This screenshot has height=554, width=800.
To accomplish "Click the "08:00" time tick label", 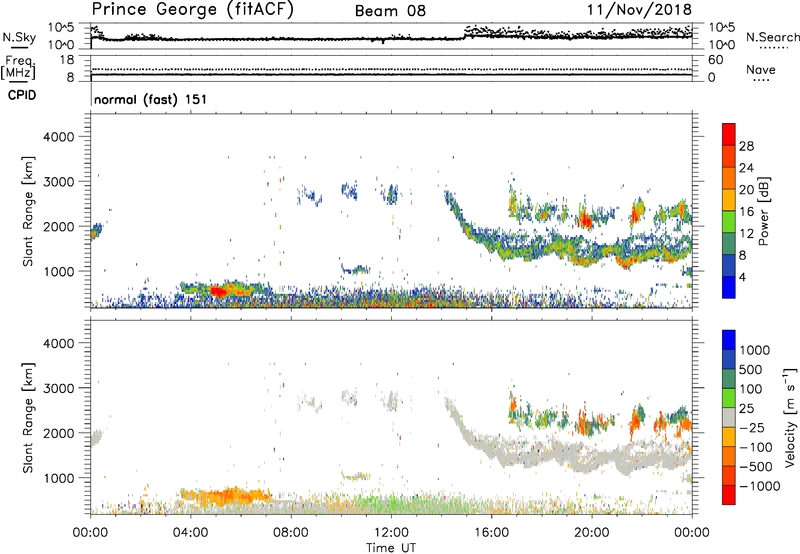I will pyautogui.click(x=291, y=533).
